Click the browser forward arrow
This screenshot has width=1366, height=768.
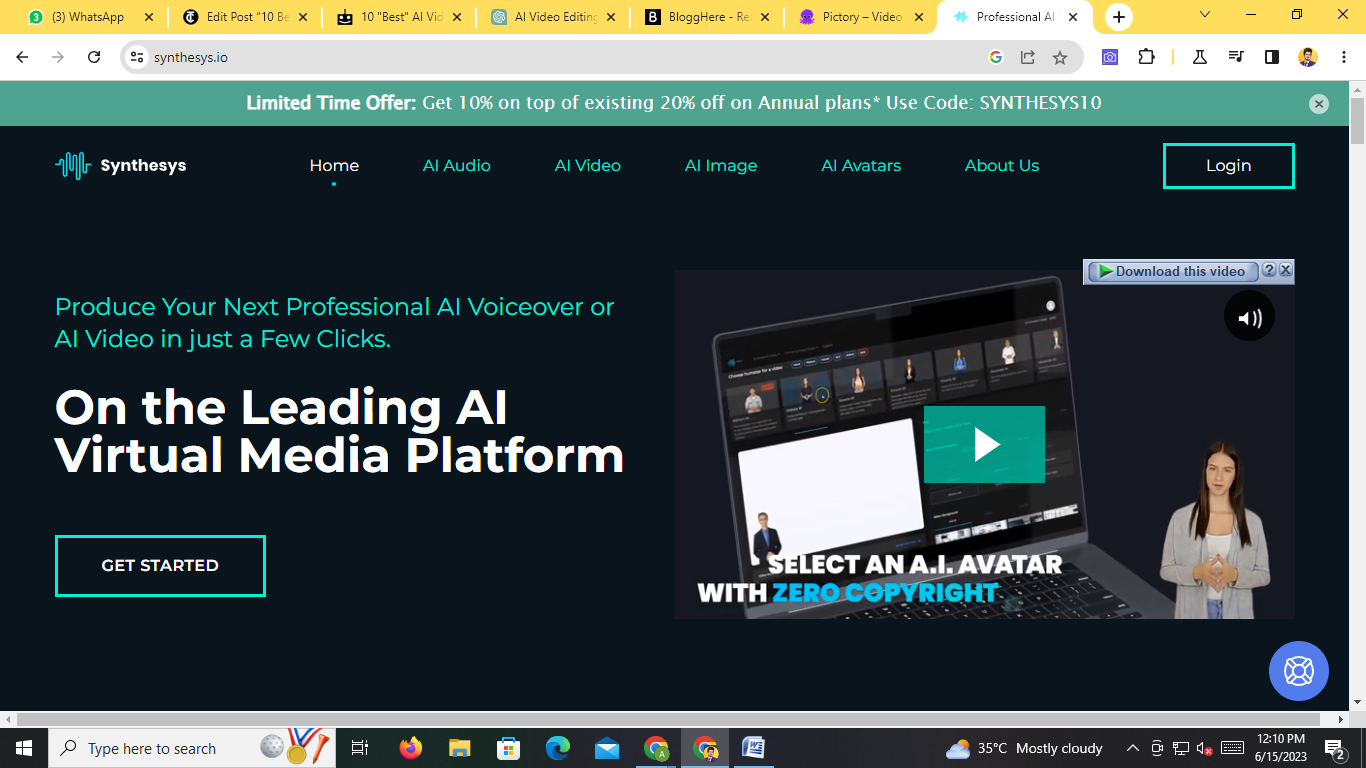click(x=58, y=57)
